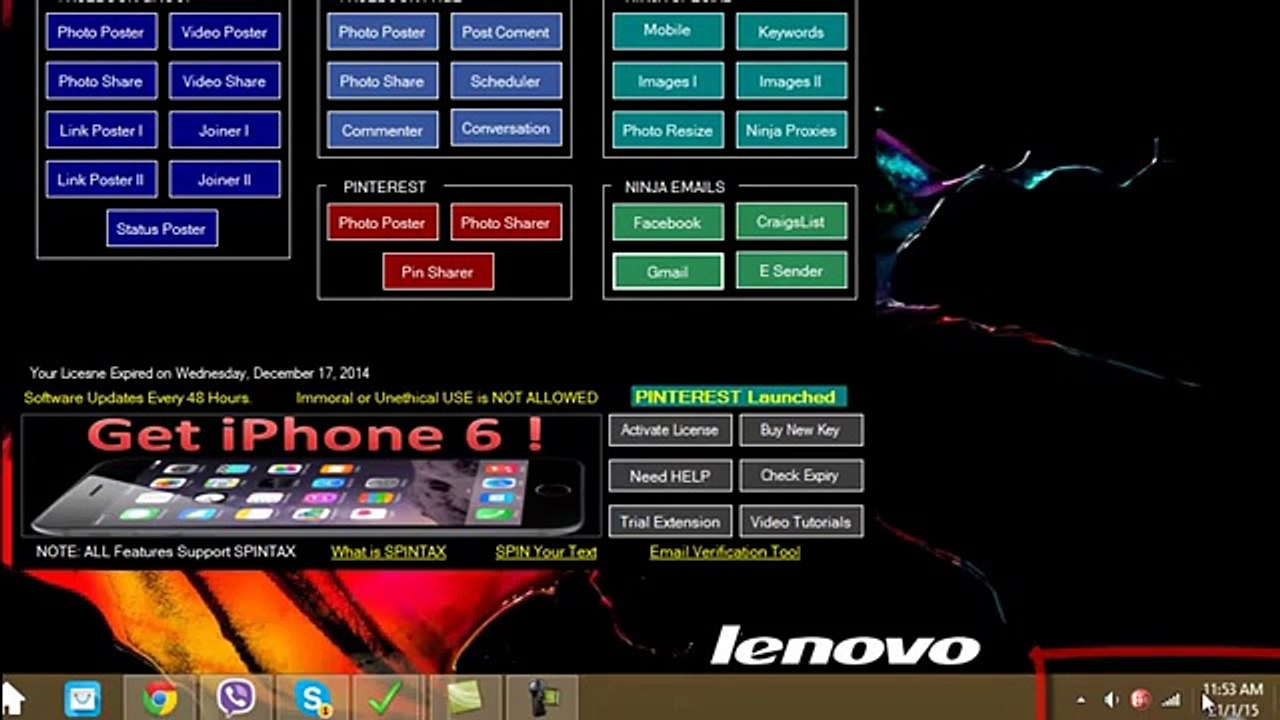Image resolution: width=1280 pixels, height=720 pixels.
Task: Click the PINTEREST Launched notice
Action: pyautogui.click(x=739, y=397)
